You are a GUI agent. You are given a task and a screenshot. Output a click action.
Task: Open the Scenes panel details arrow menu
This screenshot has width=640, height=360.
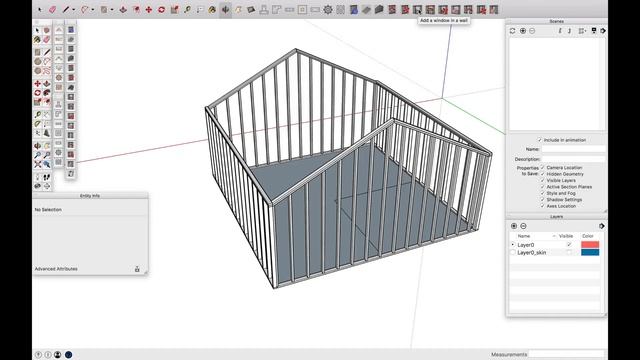tap(603, 31)
